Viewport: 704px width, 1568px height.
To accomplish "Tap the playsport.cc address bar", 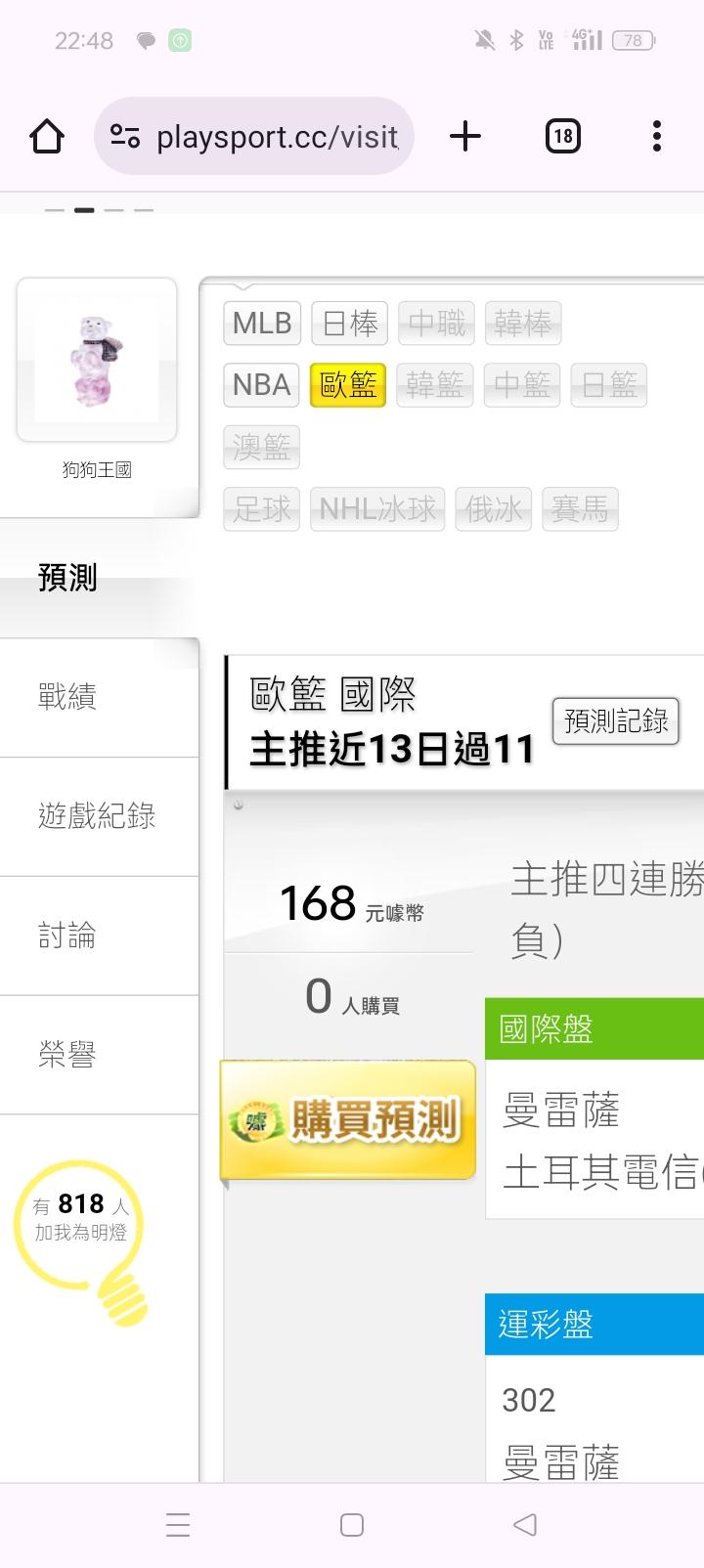I will pos(254,136).
